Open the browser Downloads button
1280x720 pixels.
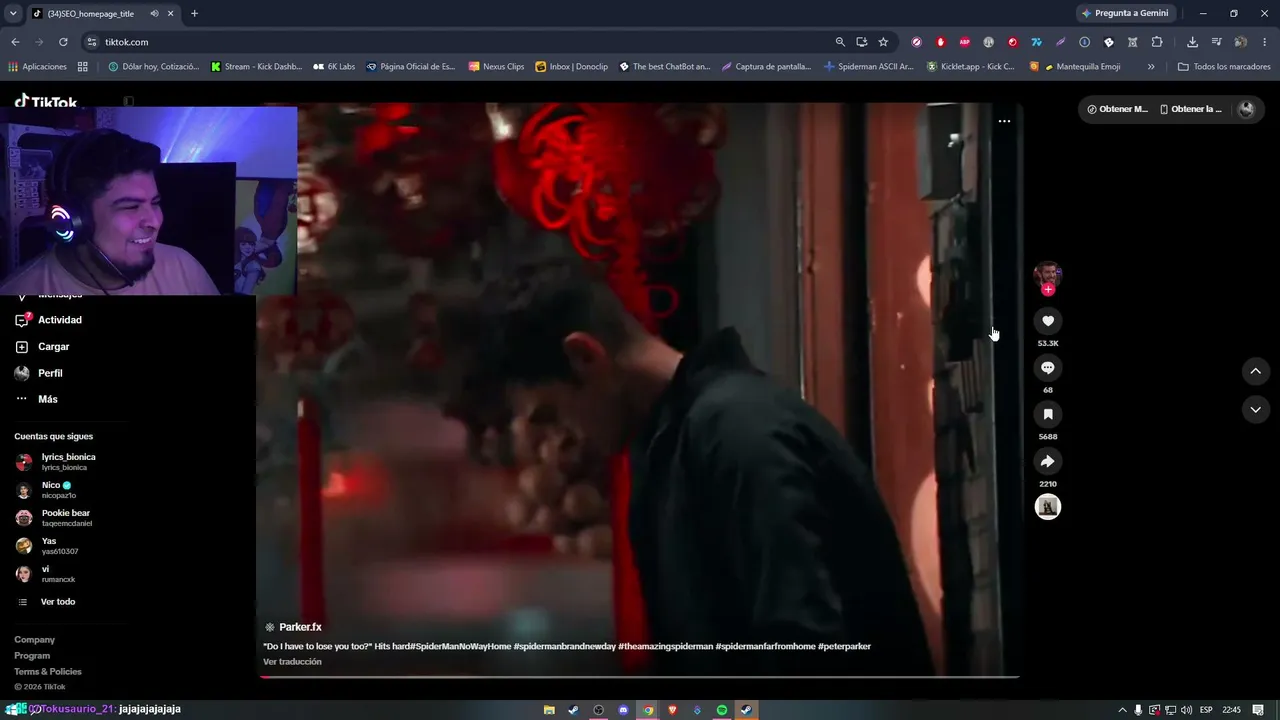1192,42
